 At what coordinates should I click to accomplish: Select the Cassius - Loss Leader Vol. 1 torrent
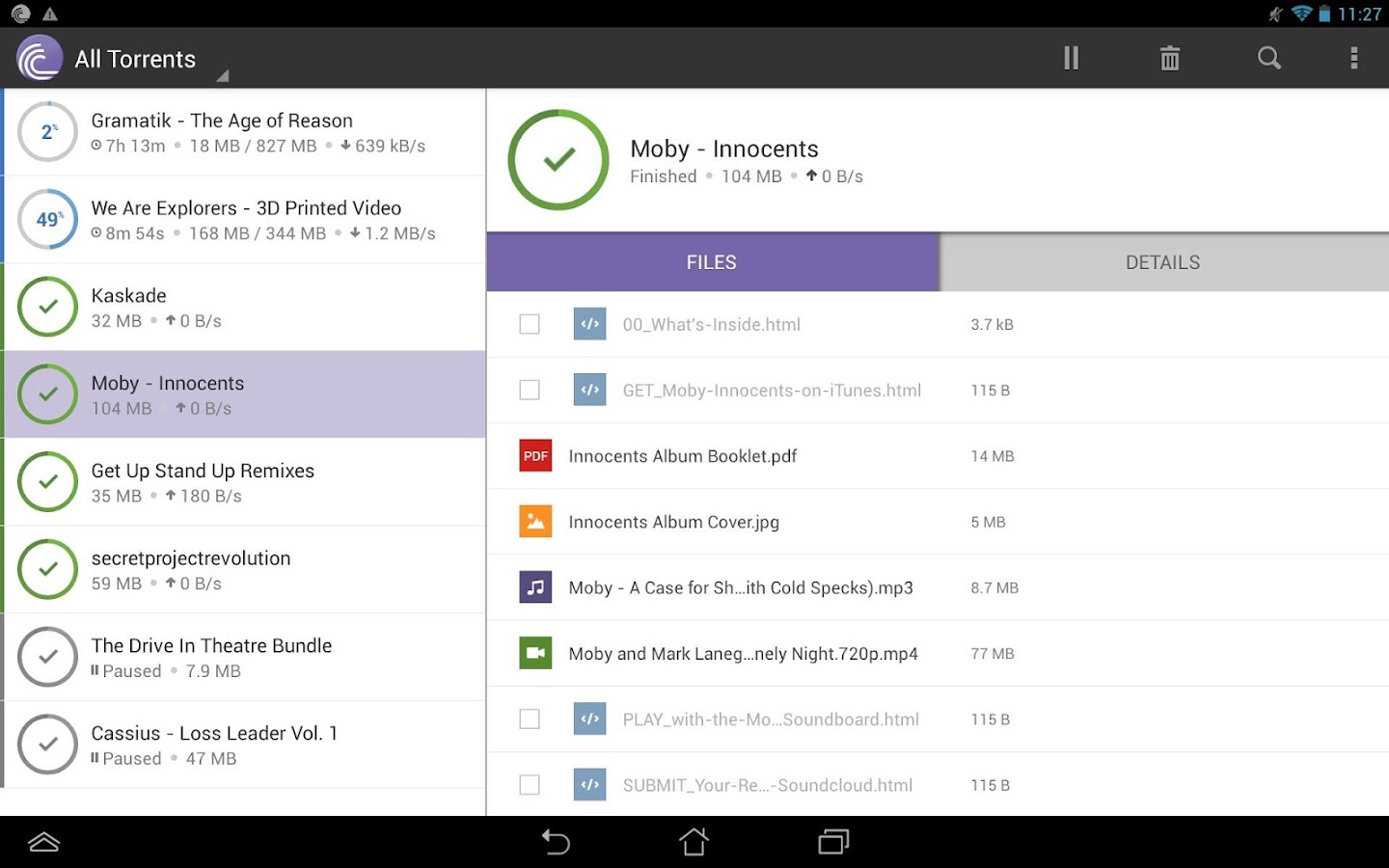coord(244,745)
